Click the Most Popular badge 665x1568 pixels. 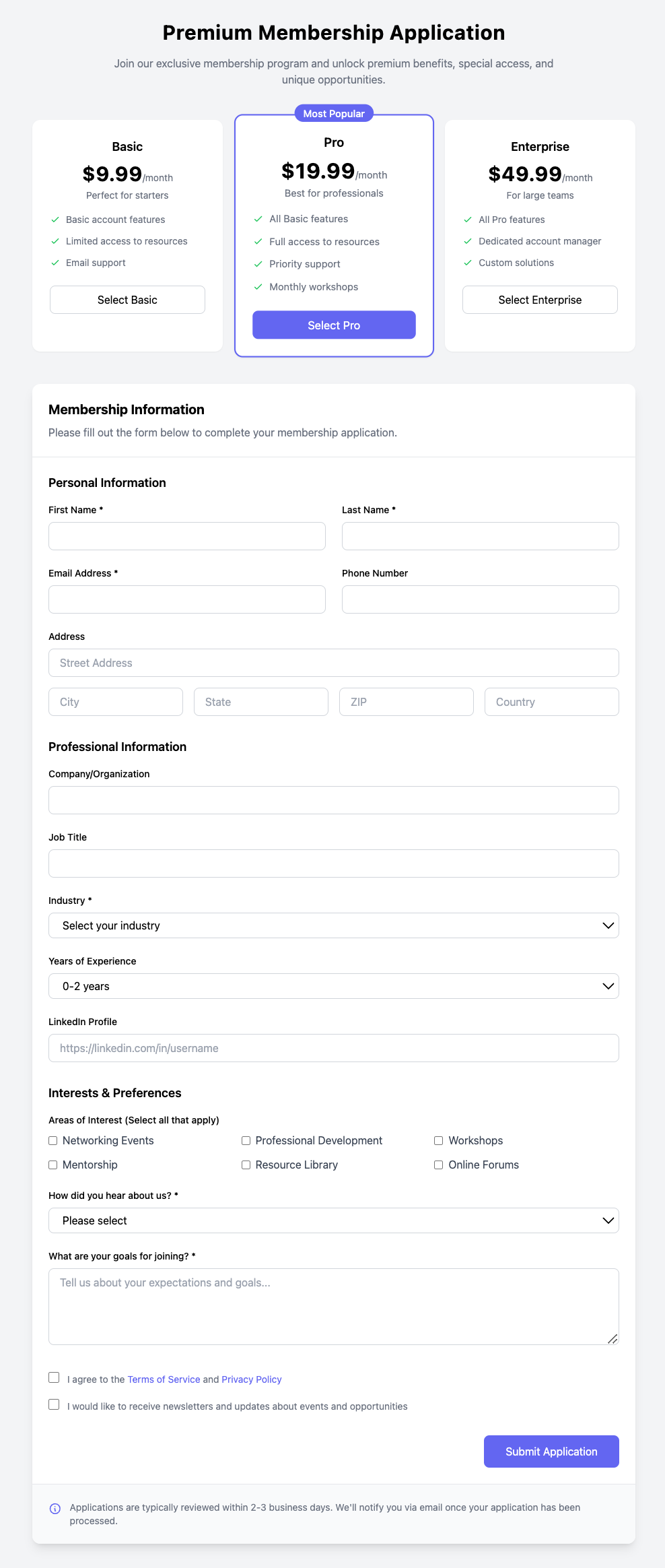click(334, 114)
